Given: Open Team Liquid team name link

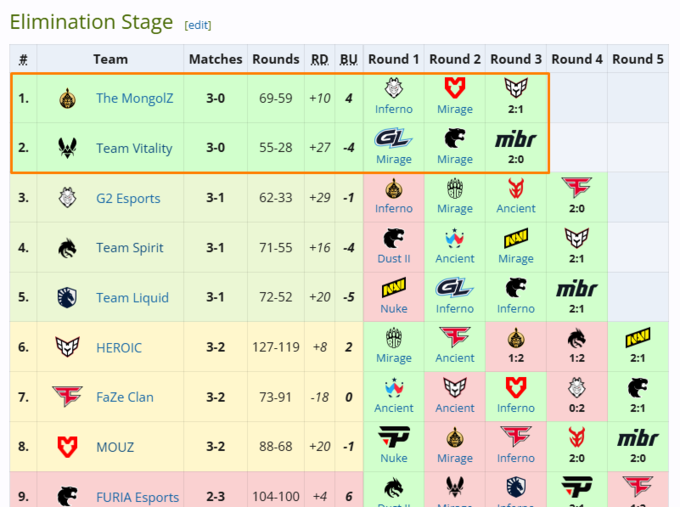Looking at the screenshot, I should [x=132, y=297].
